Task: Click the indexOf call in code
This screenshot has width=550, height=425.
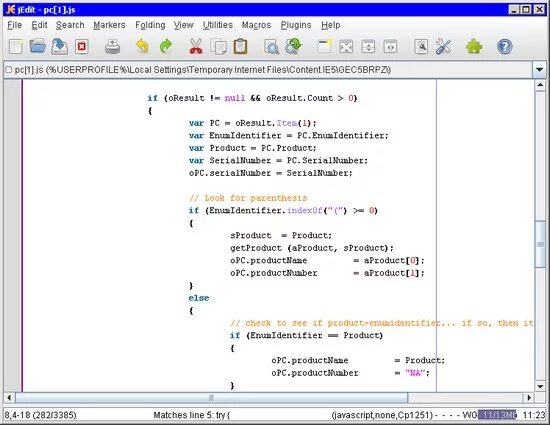Action: click(305, 210)
